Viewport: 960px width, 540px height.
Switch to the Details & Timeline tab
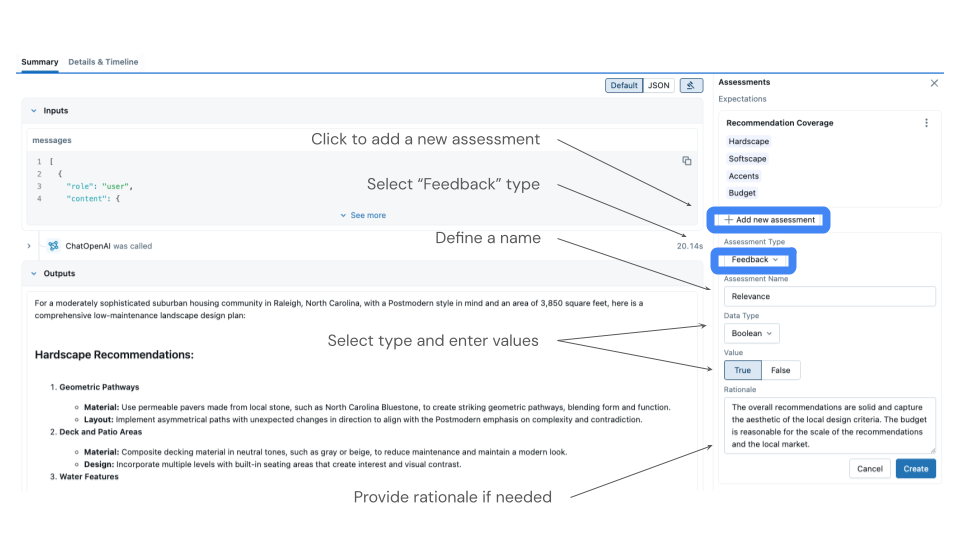[x=103, y=62]
